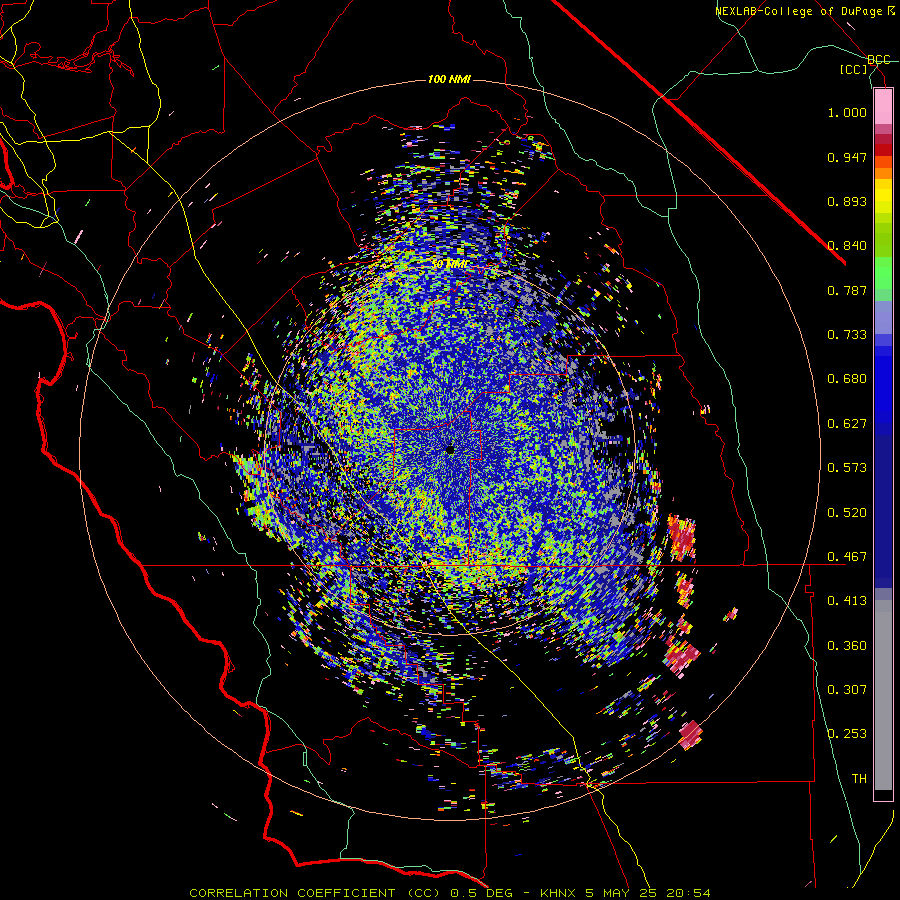Image resolution: width=900 pixels, height=900 pixels.
Task: Select the 0.947 legend value
Action: point(847,157)
